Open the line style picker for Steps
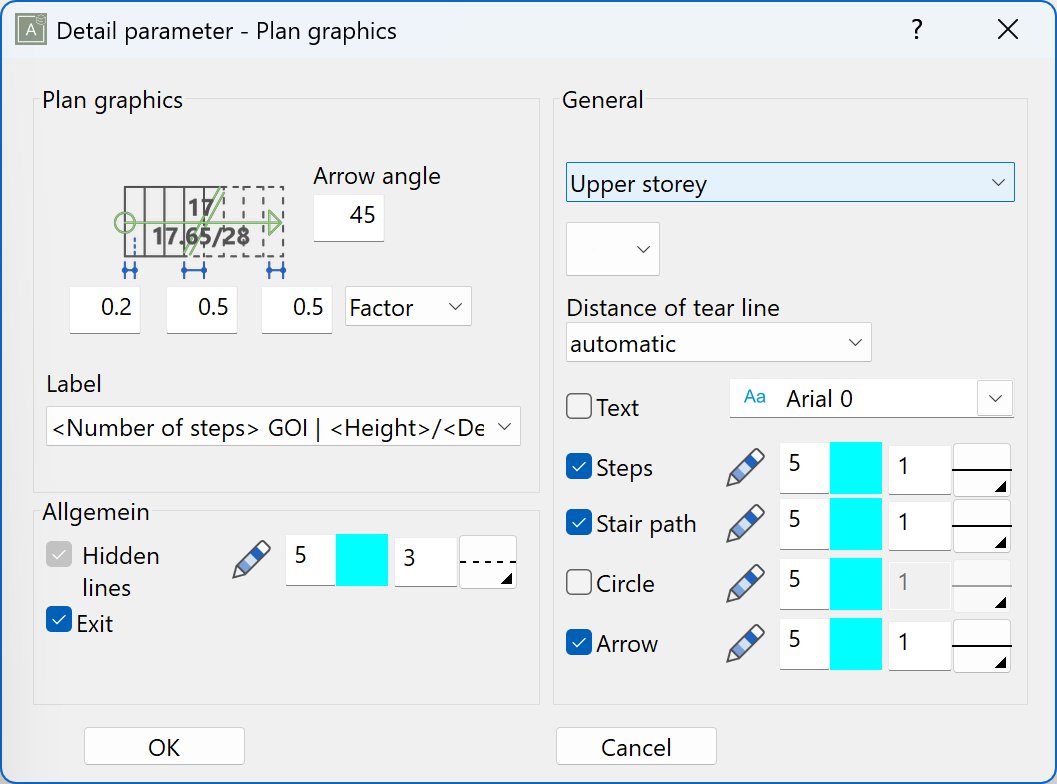Image resolution: width=1057 pixels, height=784 pixels. (x=981, y=466)
